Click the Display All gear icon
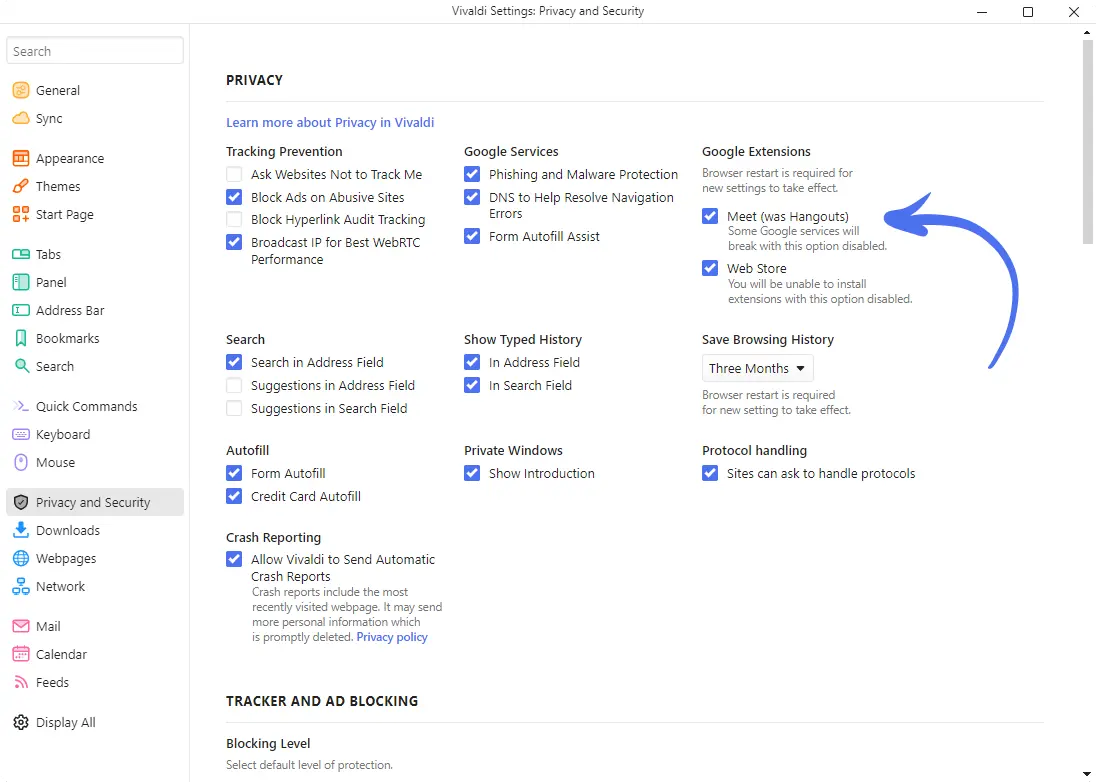This screenshot has height=782, width=1096. pyautogui.click(x=20, y=722)
